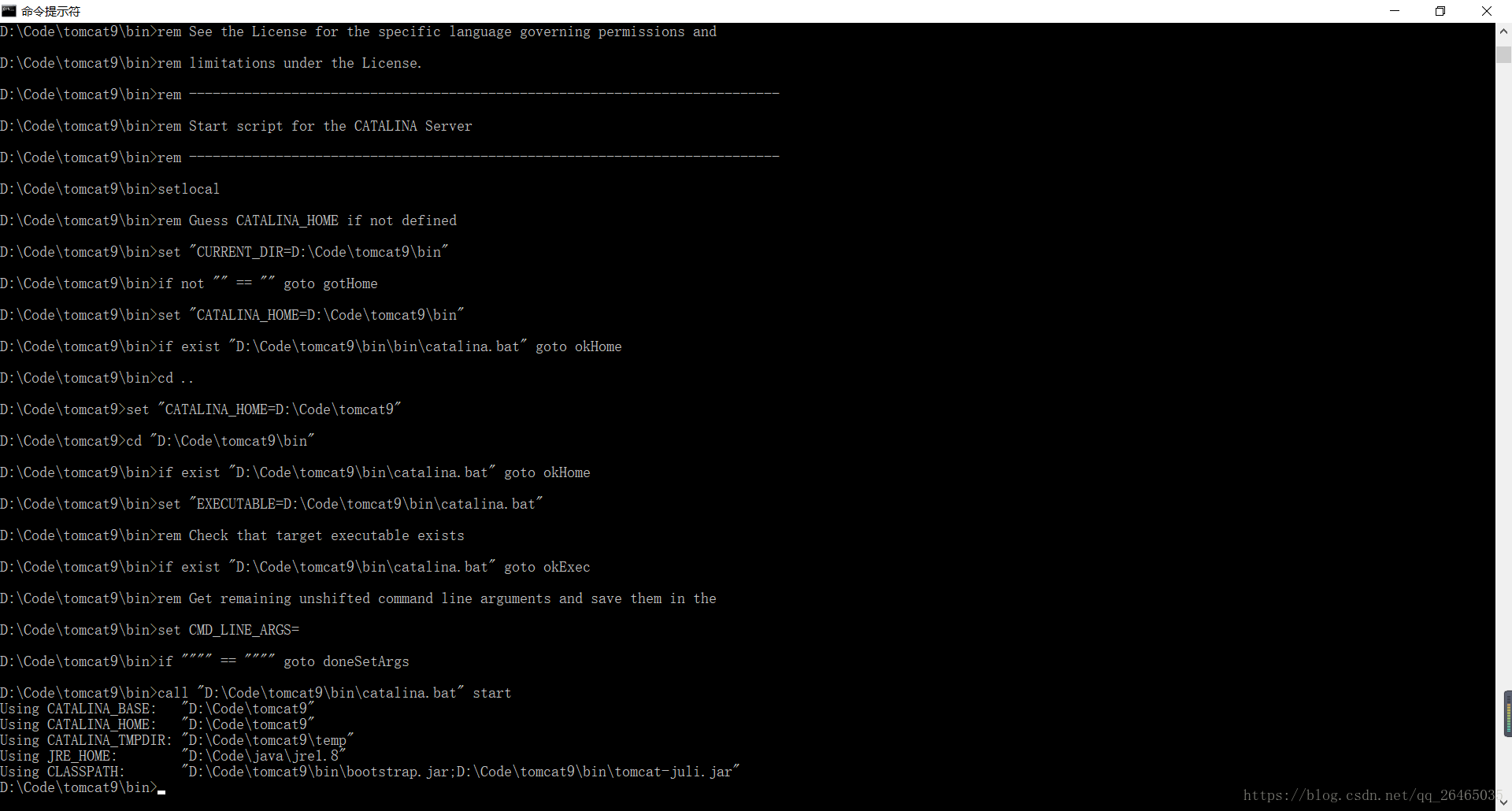Click the 'limitations under the License.' line

[211, 63]
